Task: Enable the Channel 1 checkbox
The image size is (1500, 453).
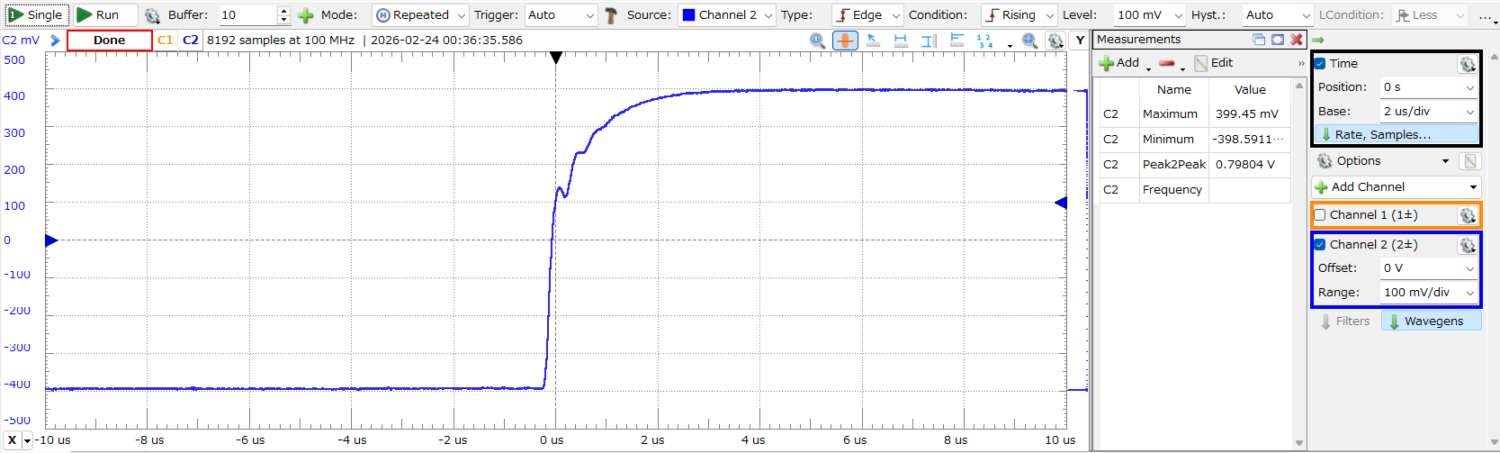Action: click(1320, 215)
